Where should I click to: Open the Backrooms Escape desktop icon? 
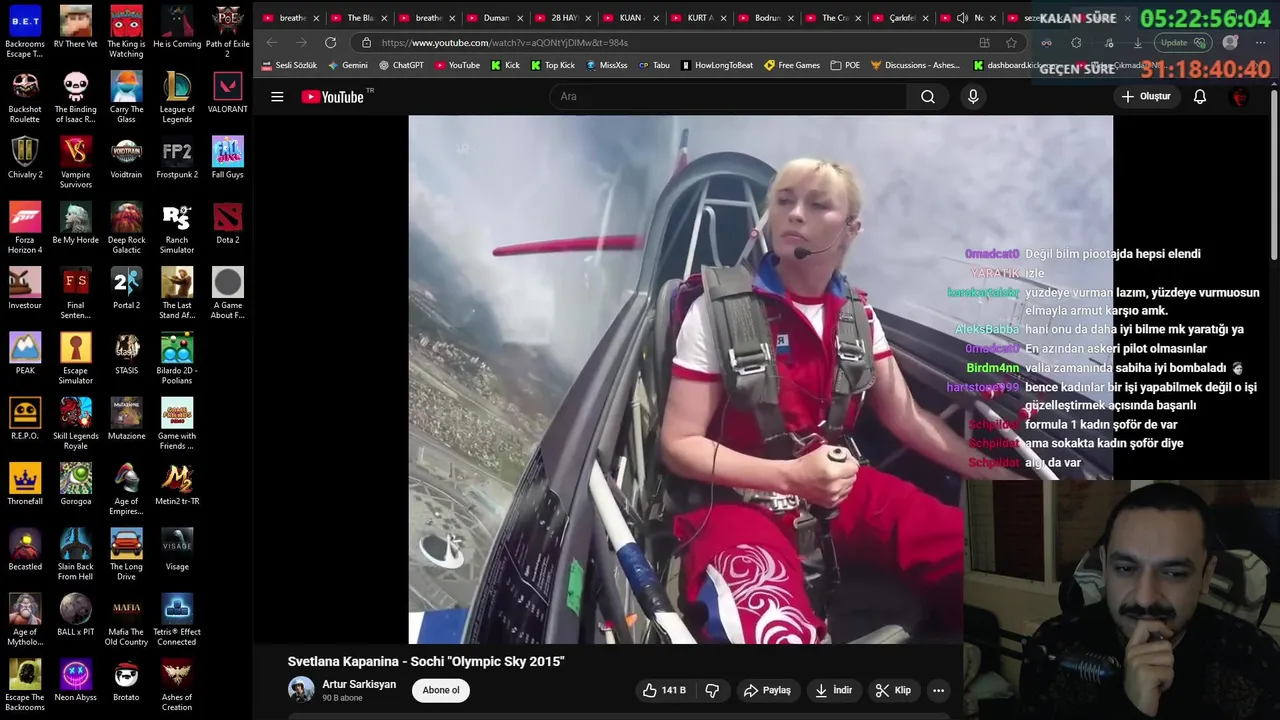click(x=25, y=31)
